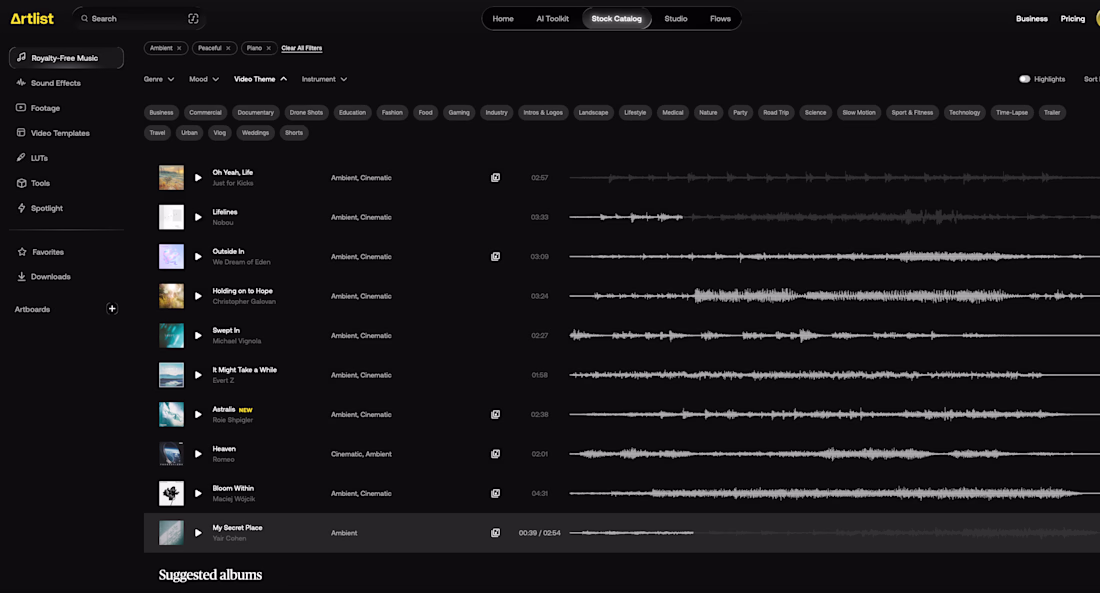
Task: Click the stems icon for Astralis
Action: [x=495, y=415]
